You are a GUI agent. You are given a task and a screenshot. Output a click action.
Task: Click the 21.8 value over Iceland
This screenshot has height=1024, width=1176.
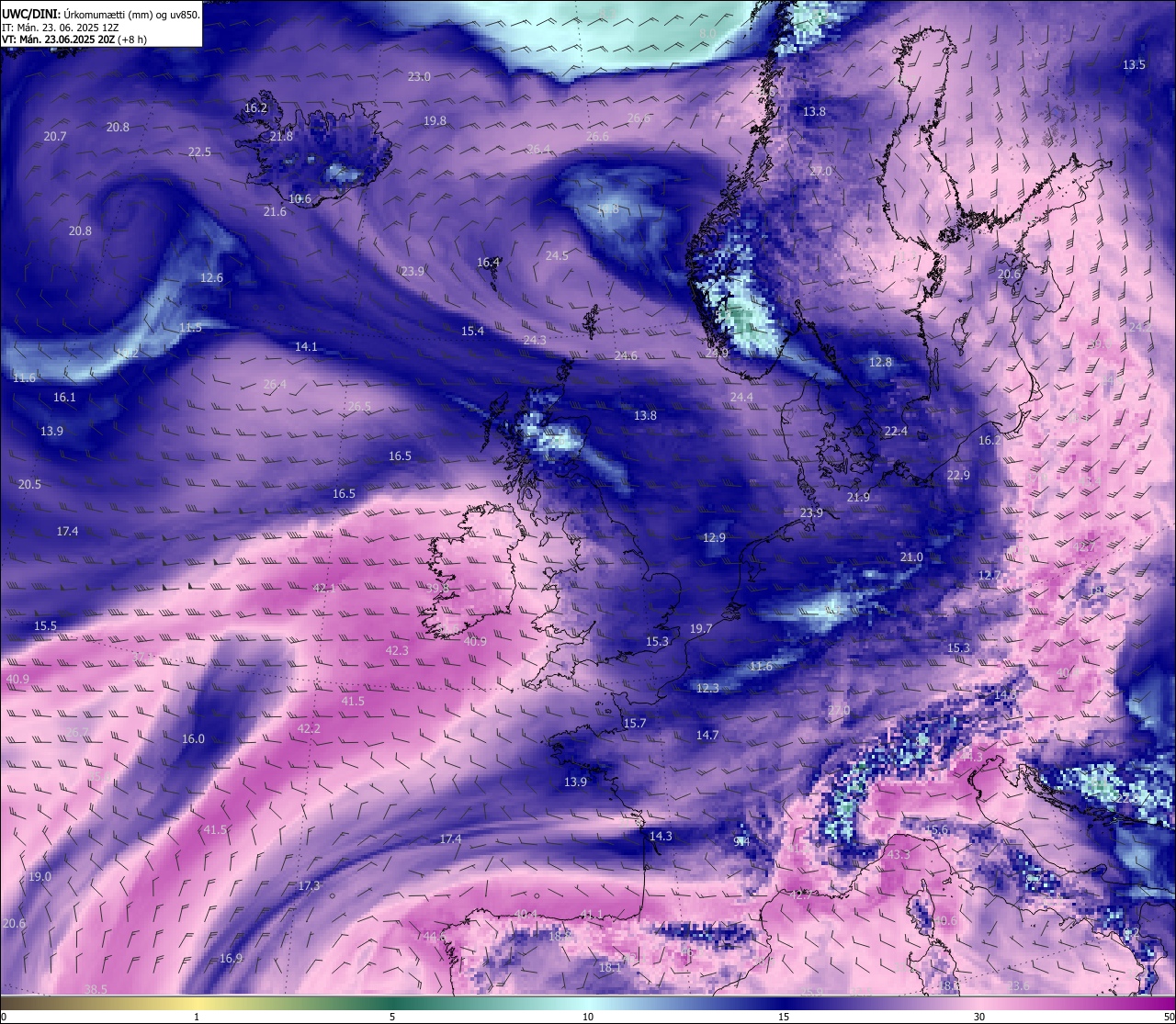[x=281, y=136]
